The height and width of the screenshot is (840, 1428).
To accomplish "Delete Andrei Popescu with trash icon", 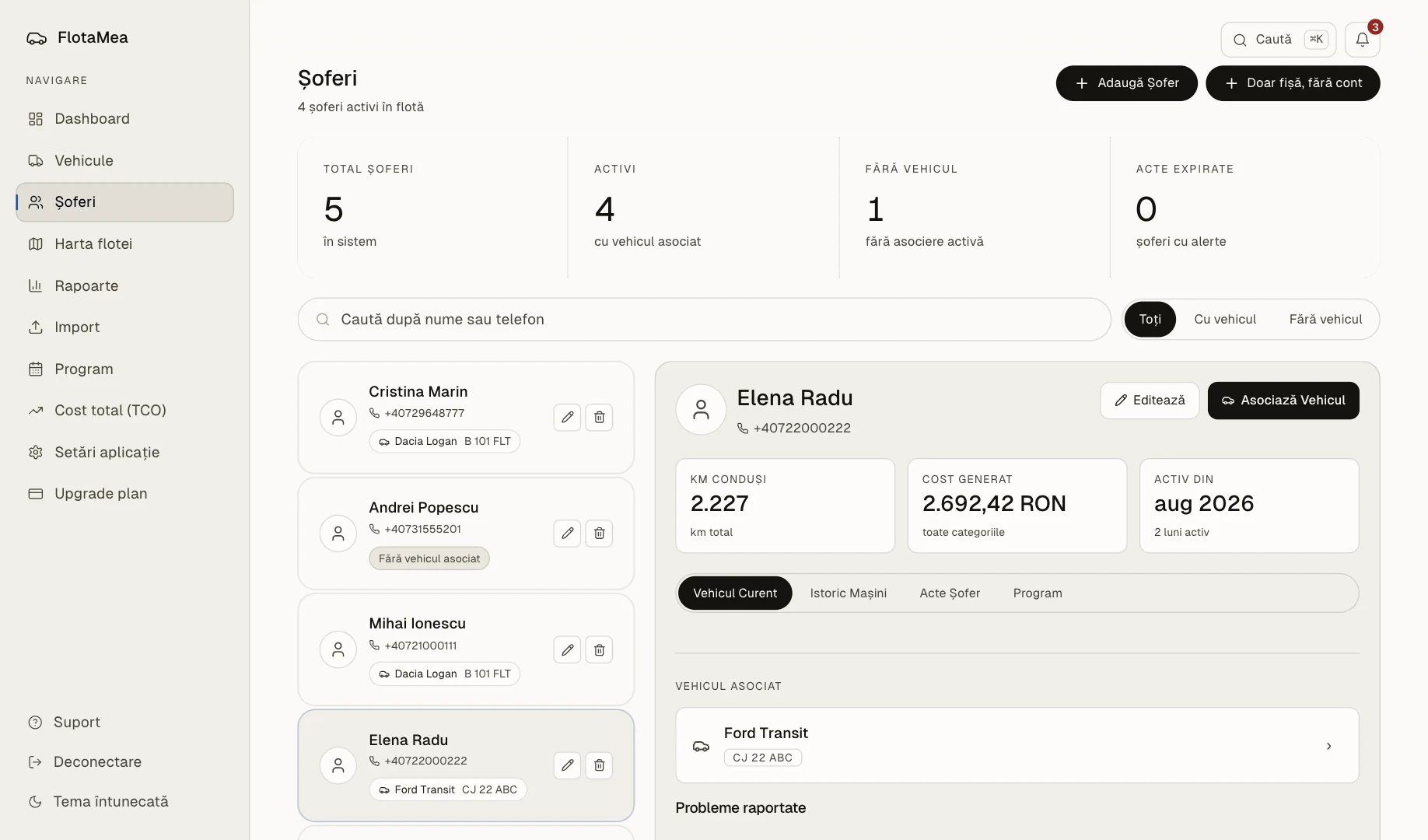I will (599, 534).
